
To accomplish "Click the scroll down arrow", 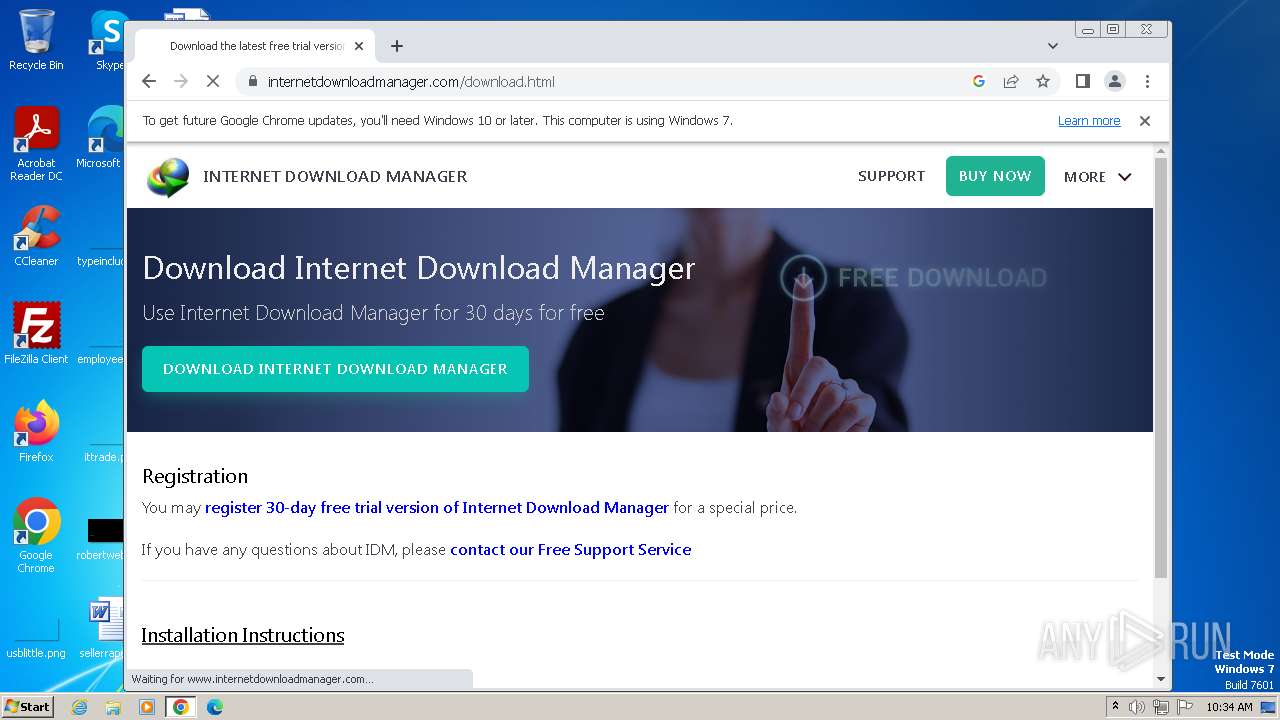I will 1161,679.
